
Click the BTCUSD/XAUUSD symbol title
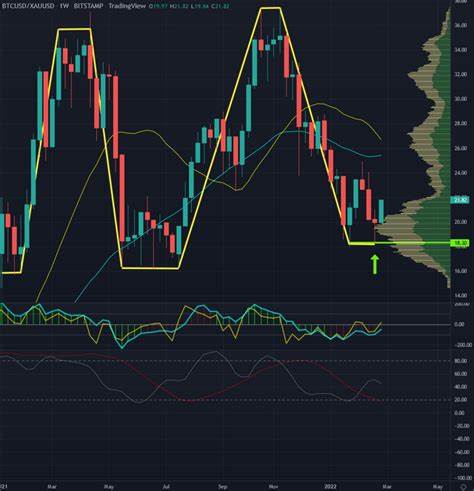28,6
